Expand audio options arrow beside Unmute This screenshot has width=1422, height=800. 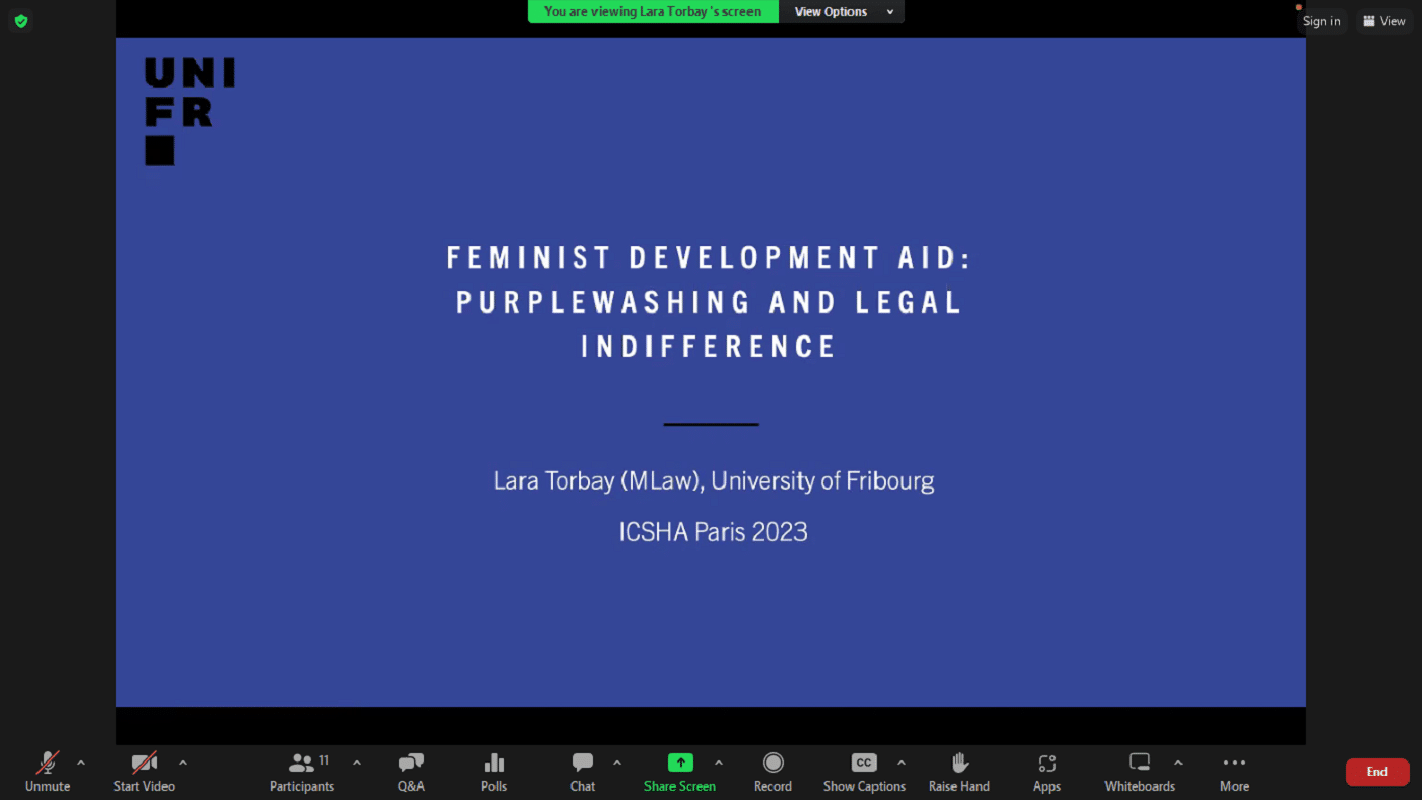81,763
